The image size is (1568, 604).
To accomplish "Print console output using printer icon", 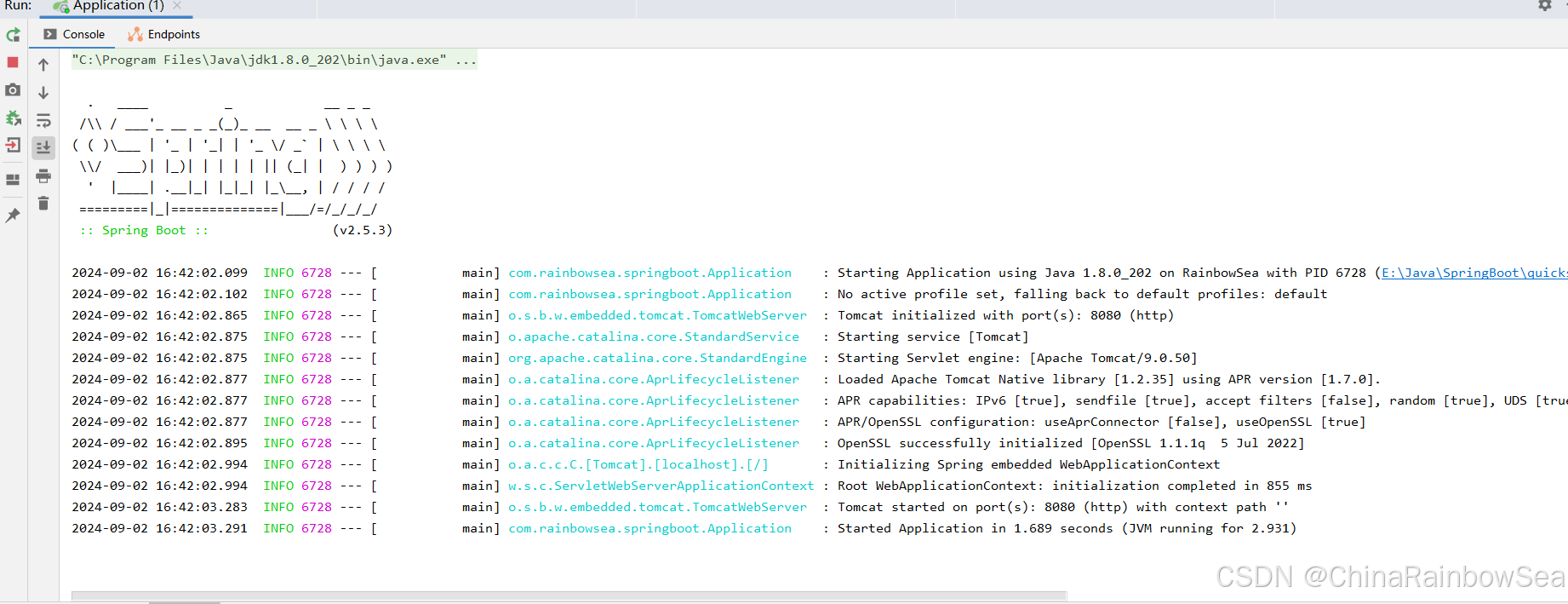I will [43, 176].
